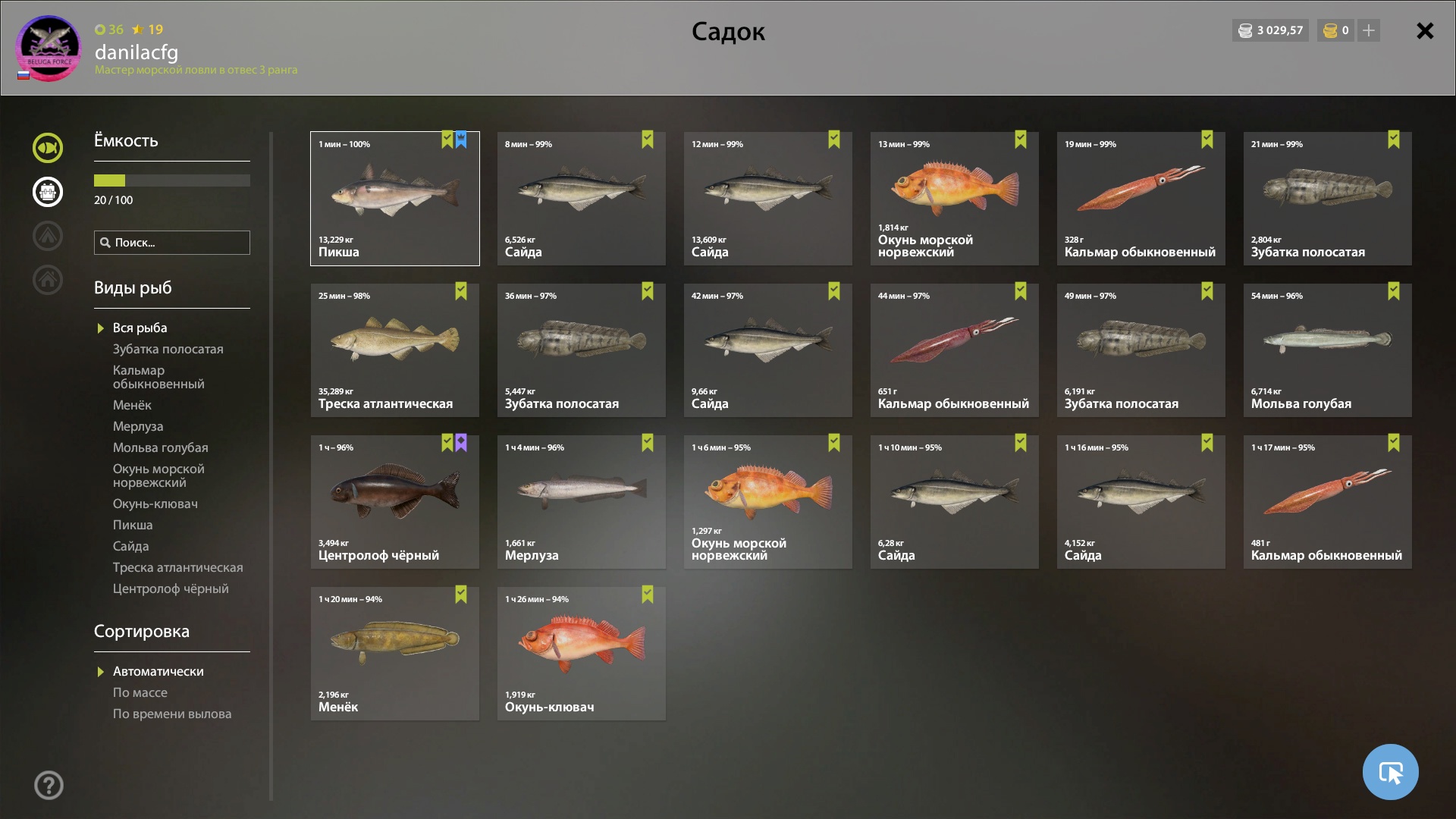Filter list by Сайда species

(130, 546)
